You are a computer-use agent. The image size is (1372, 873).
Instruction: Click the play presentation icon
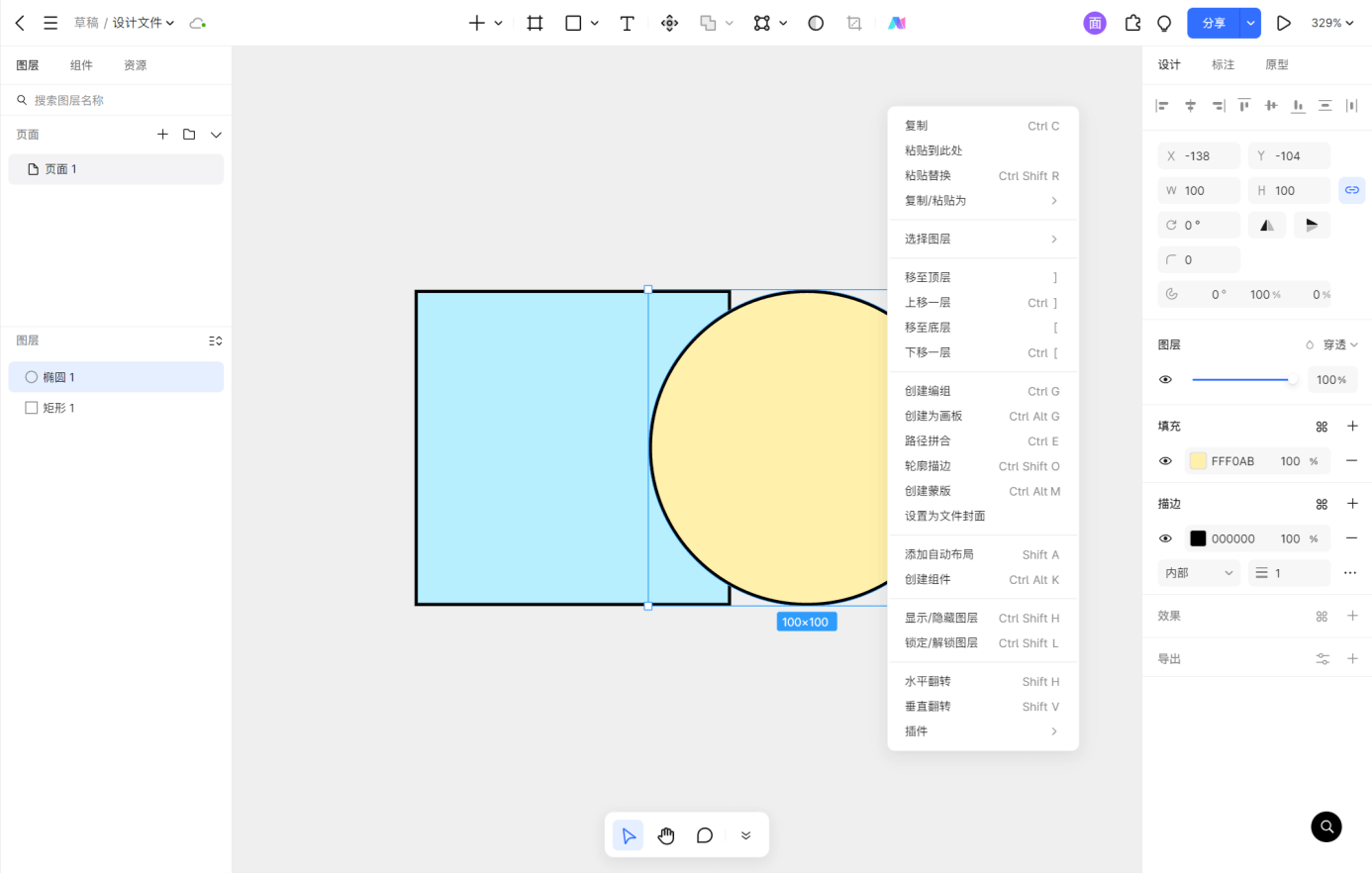(x=1284, y=23)
